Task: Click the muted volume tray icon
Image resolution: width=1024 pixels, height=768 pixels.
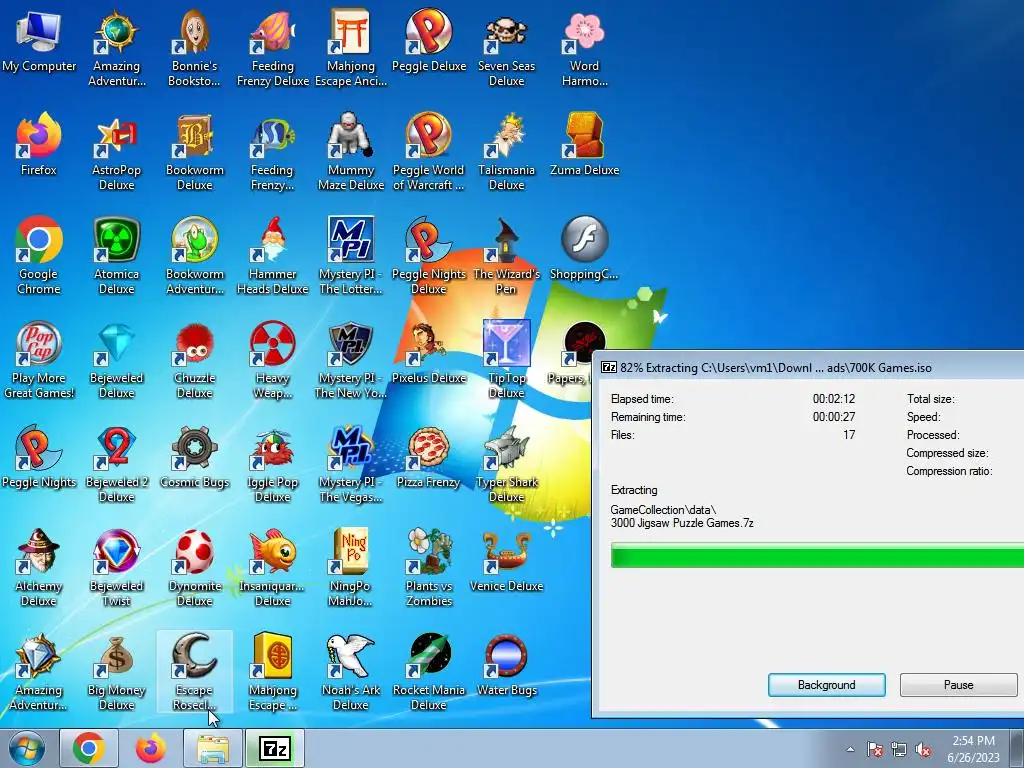Action: point(923,749)
